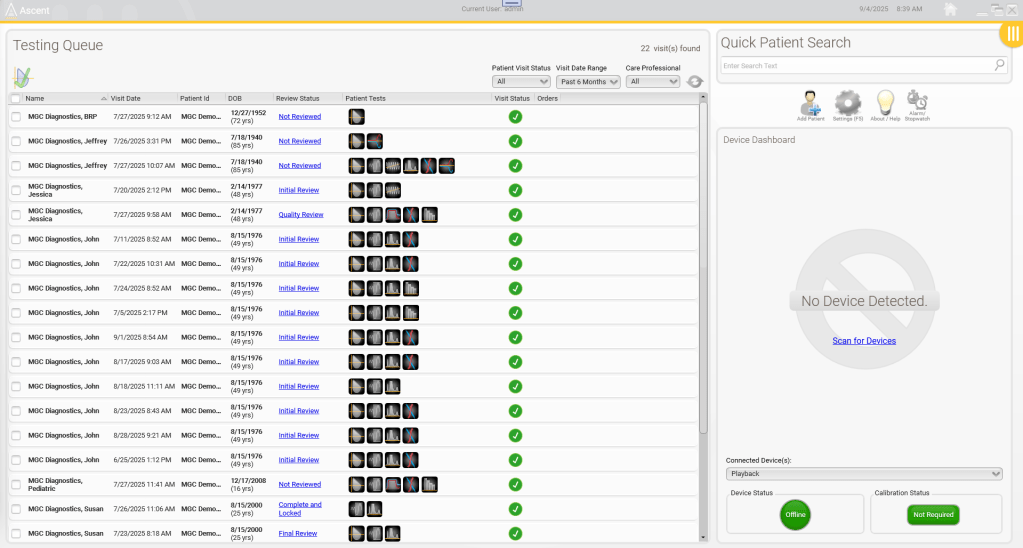
Task: Open Settings (F5) gear icon
Action: (847, 103)
